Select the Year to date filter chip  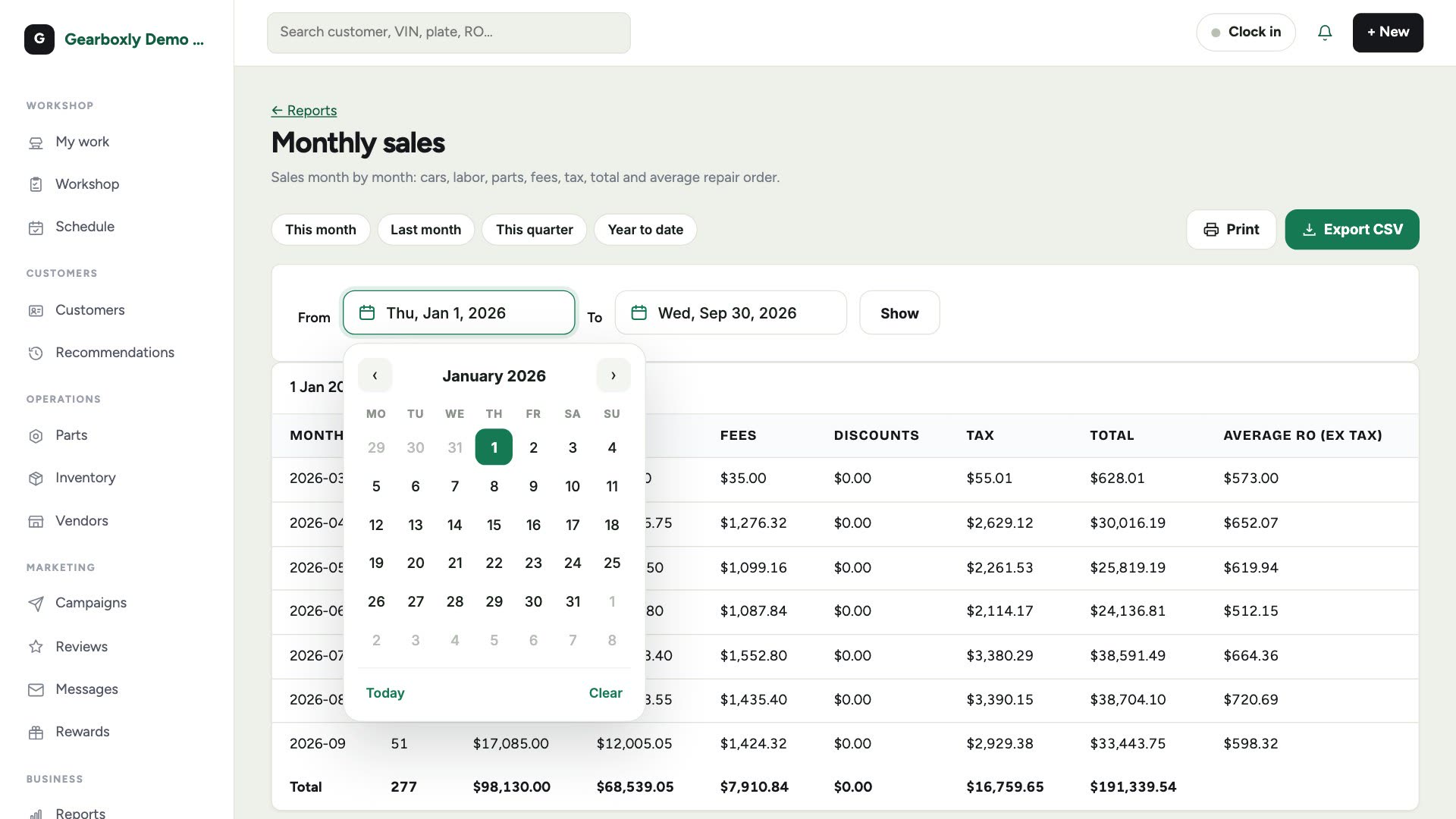[x=645, y=230]
